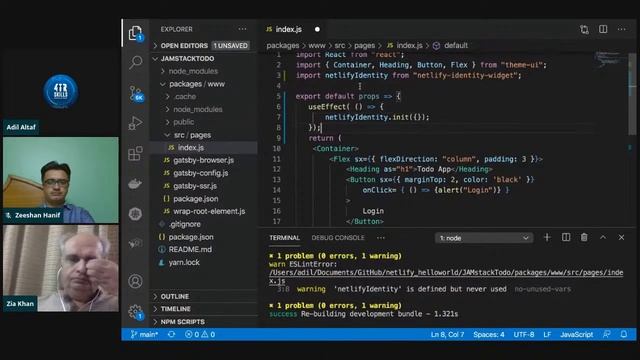Click the file path link in terminal
The width and height of the screenshot is (640, 360).
pyautogui.click(x=446, y=273)
